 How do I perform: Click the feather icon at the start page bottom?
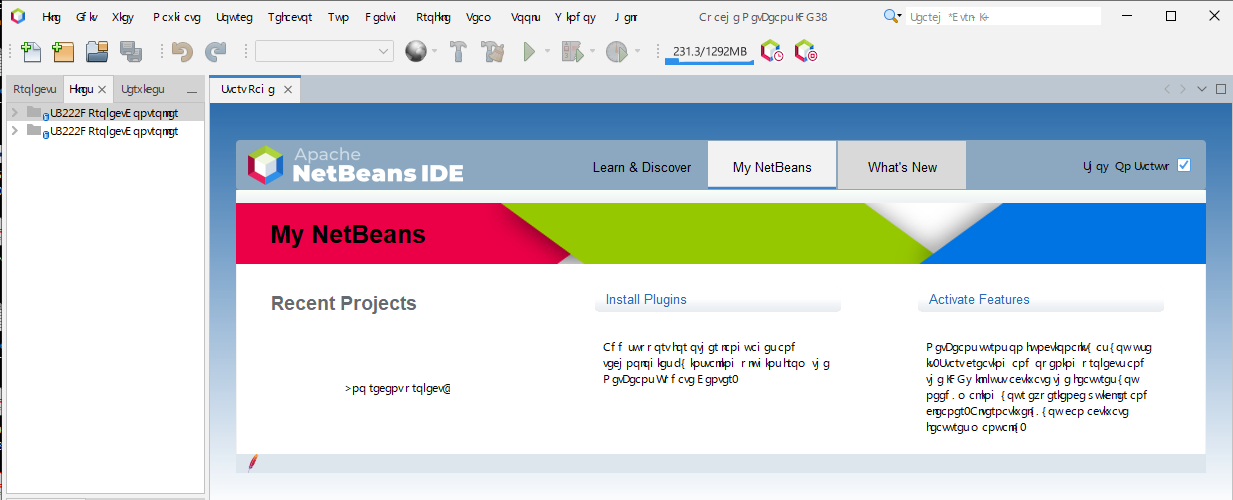254,463
